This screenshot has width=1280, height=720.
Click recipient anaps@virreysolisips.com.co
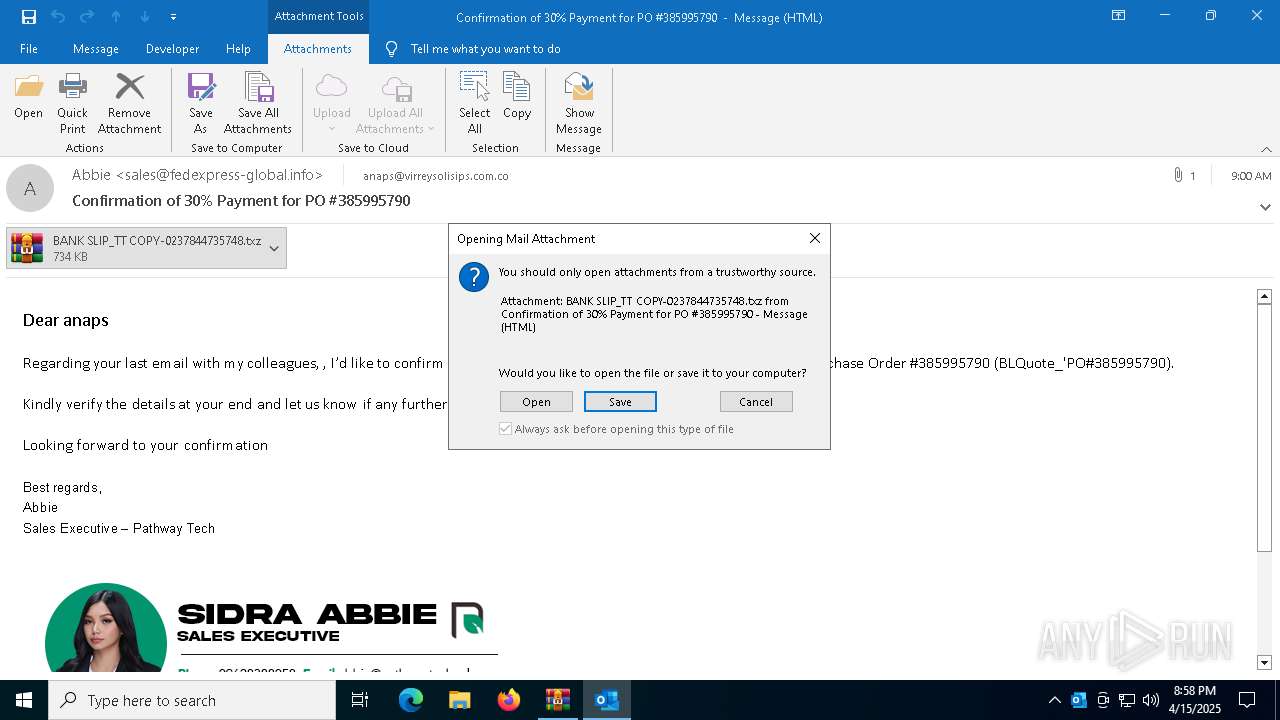pyautogui.click(x=435, y=176)
